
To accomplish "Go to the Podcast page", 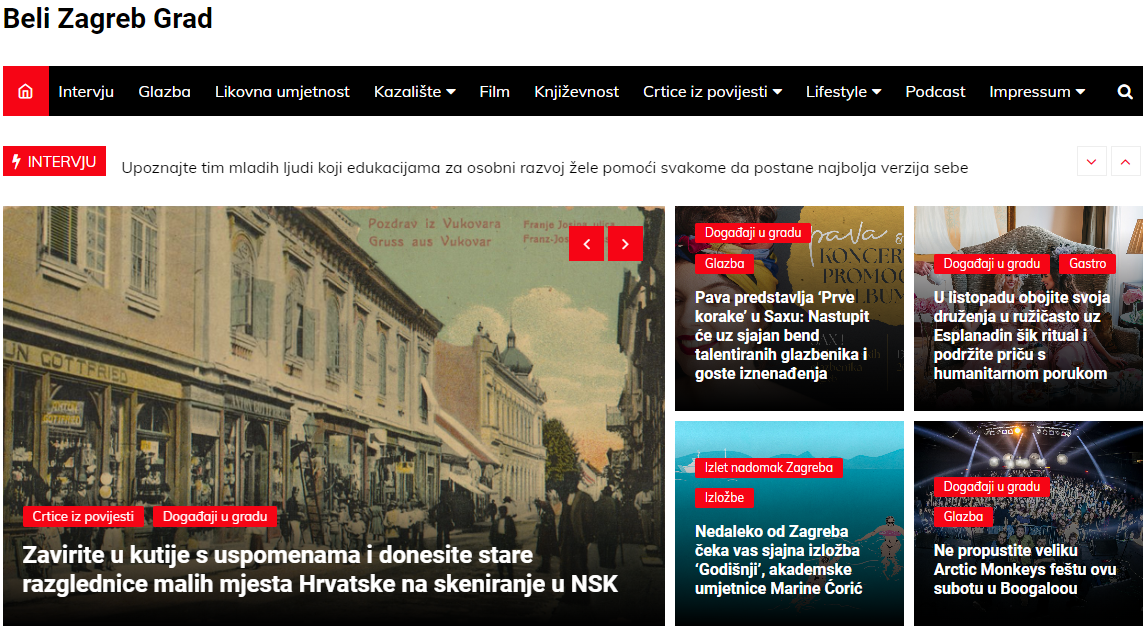I will pyautogui.click(x=935, y=91).
